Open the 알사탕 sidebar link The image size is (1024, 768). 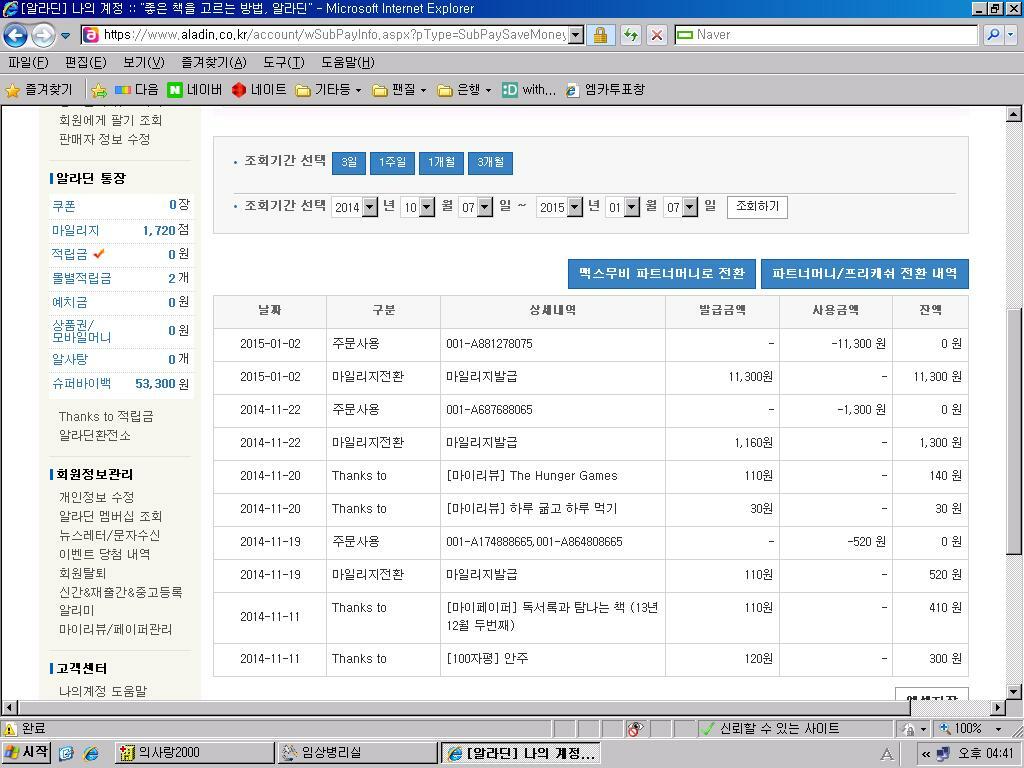point(70,359)
